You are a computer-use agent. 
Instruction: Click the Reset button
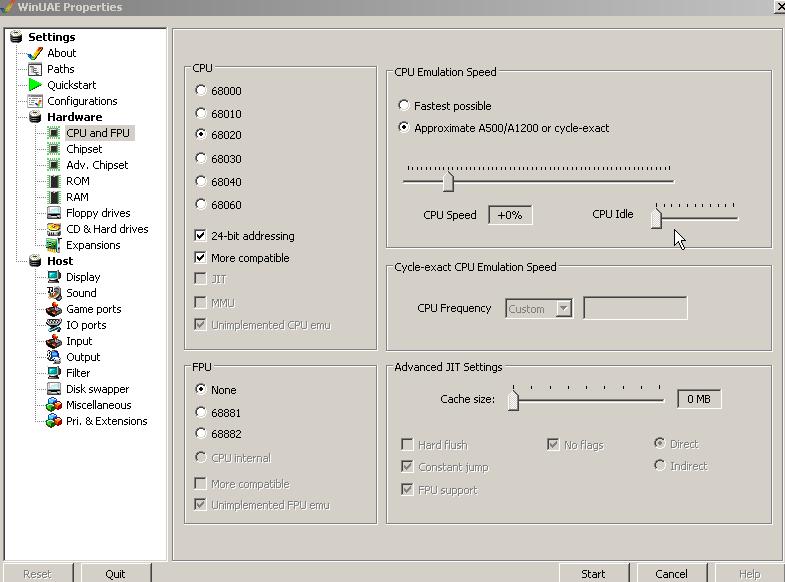(x=37, y=573)
